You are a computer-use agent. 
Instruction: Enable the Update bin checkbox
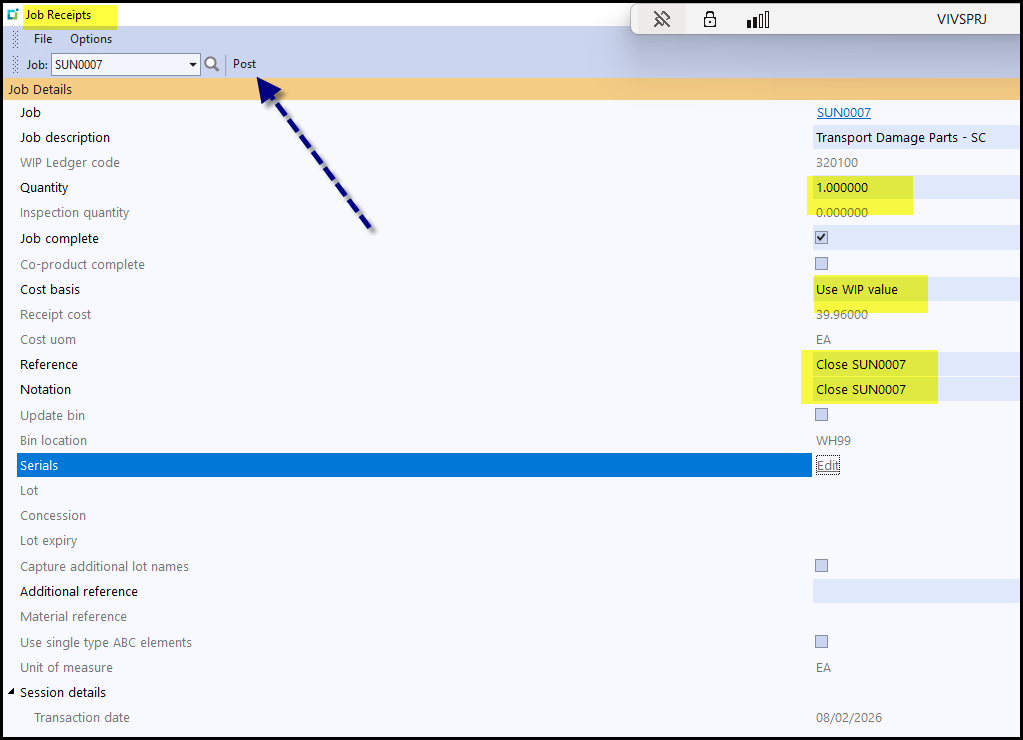coord(822,414)
